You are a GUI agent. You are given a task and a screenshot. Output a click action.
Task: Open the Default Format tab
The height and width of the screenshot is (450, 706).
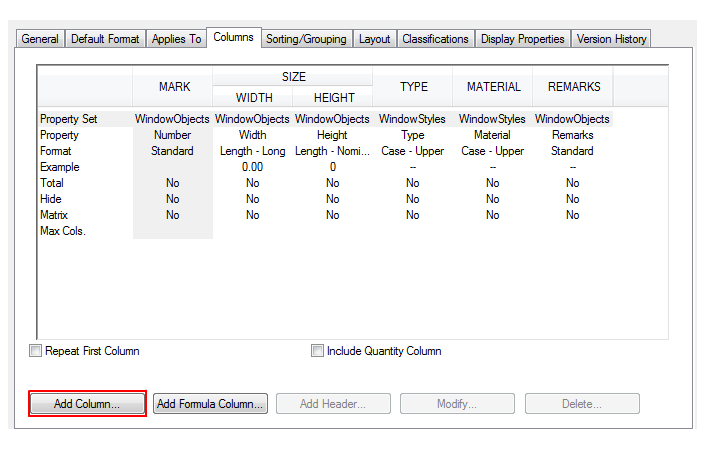click(105, 39)
